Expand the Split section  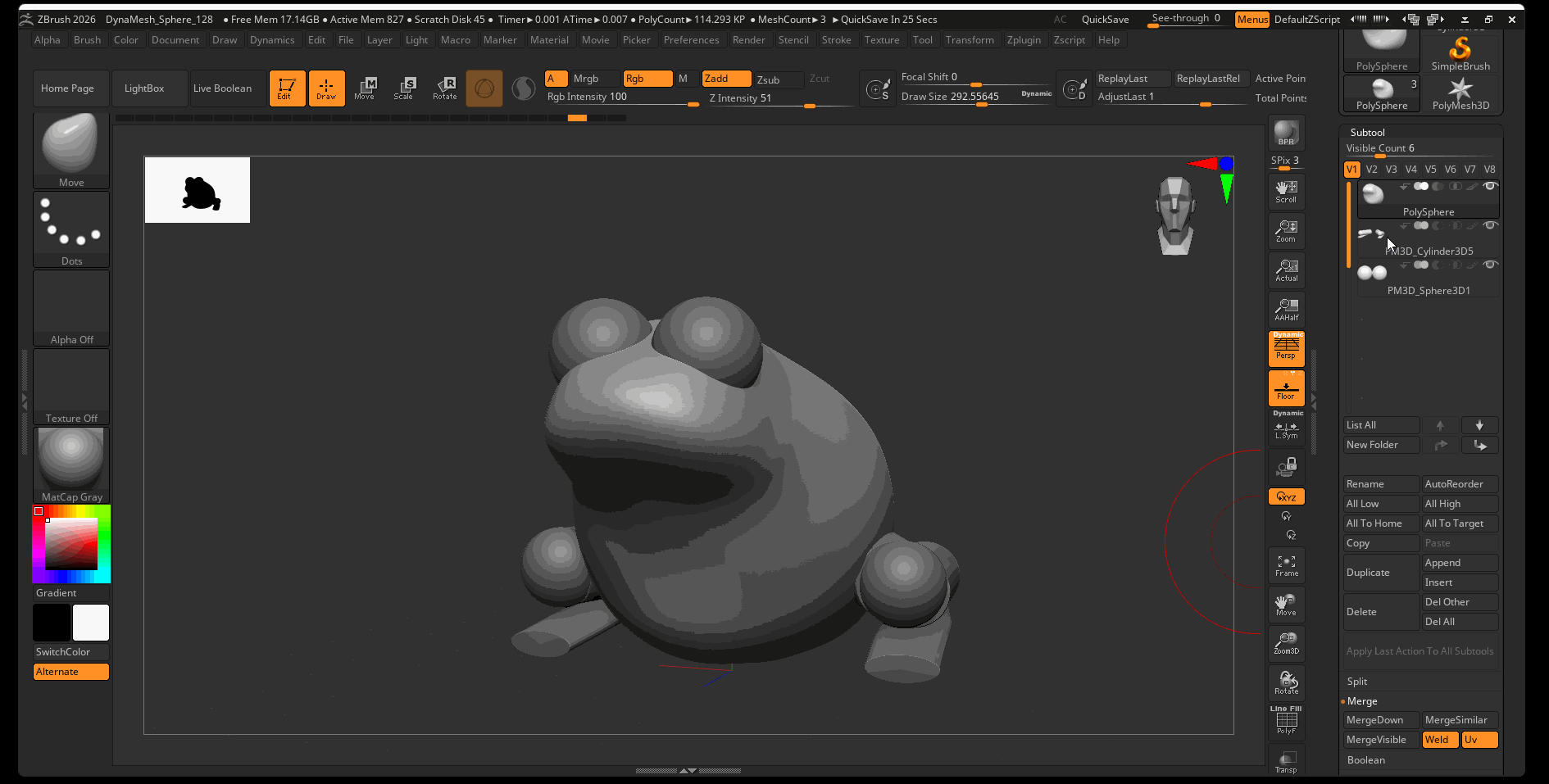tap(1357, 682)
